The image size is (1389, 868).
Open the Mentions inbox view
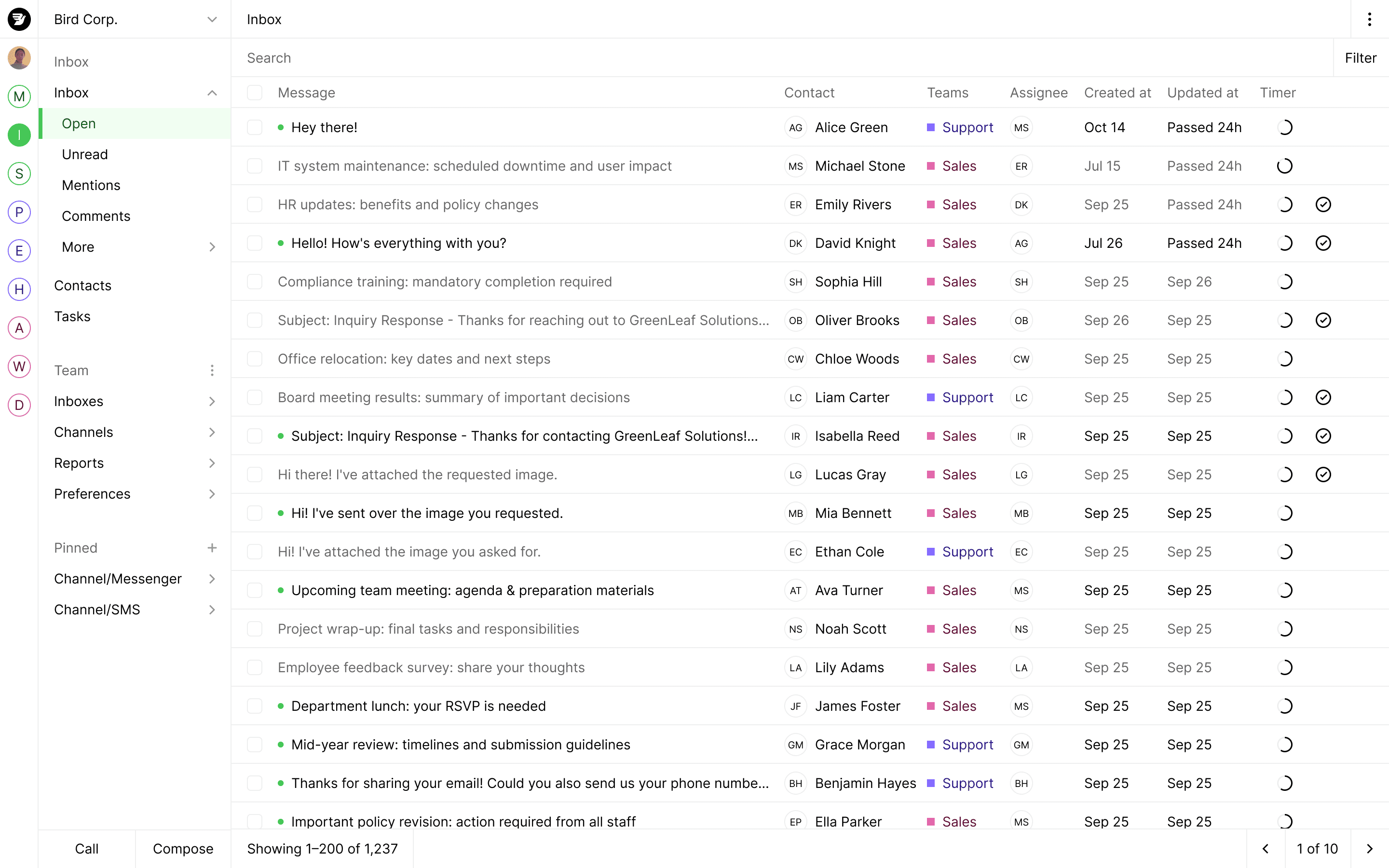pyautogui.click(x=91, y=185)
